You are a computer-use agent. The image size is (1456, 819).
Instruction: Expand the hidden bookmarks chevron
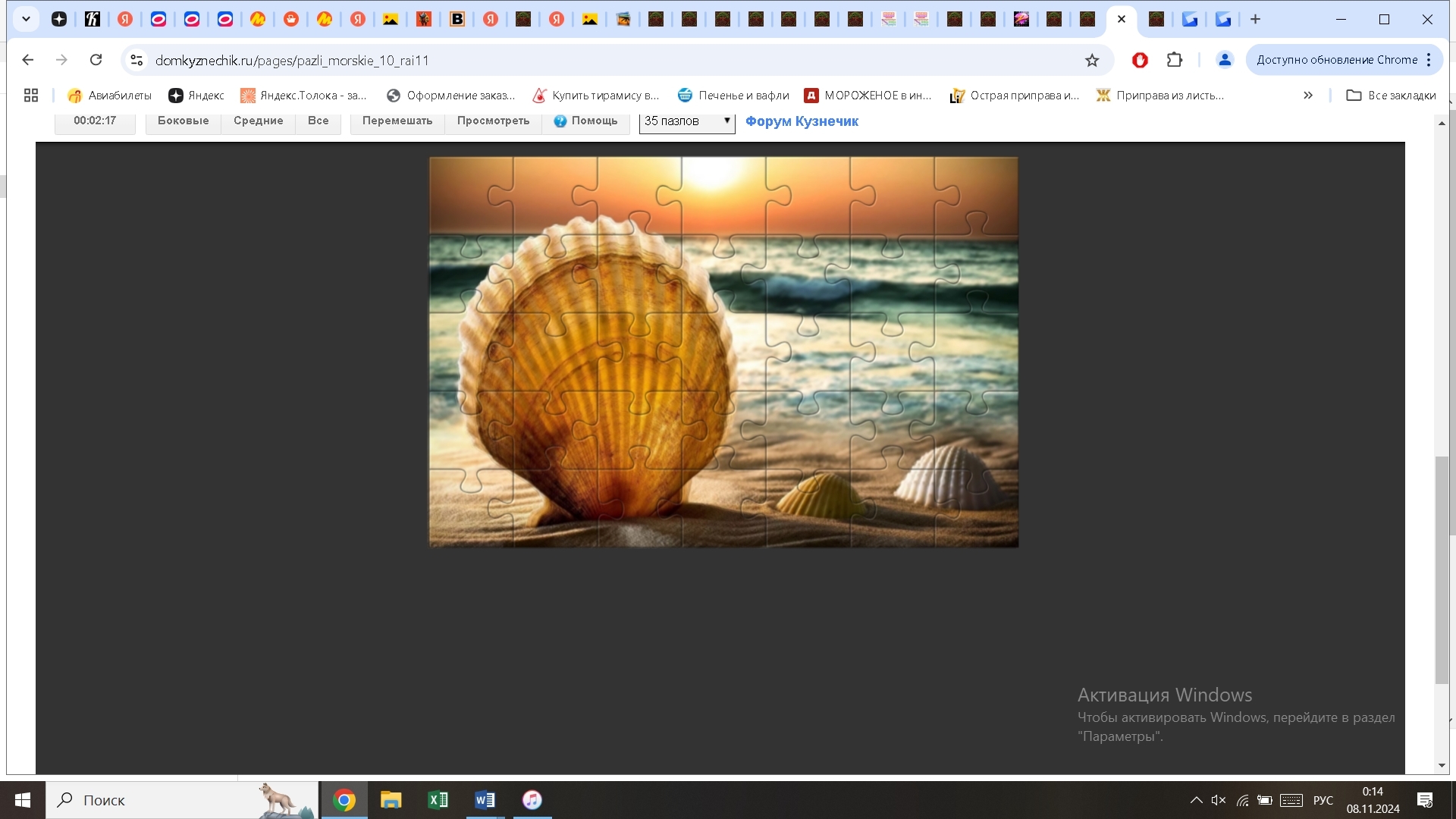(1308, 96)
